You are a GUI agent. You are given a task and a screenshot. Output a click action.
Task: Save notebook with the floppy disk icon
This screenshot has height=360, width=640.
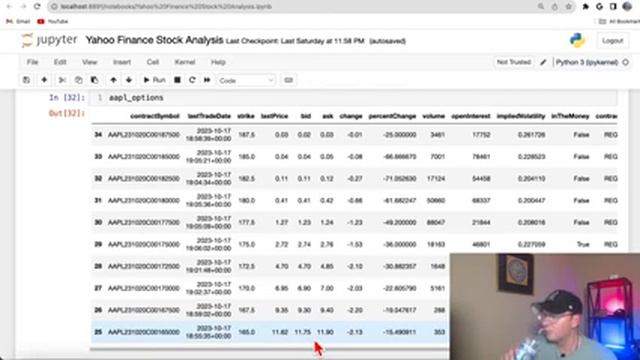pyautogui.click(x=27, y=80)
